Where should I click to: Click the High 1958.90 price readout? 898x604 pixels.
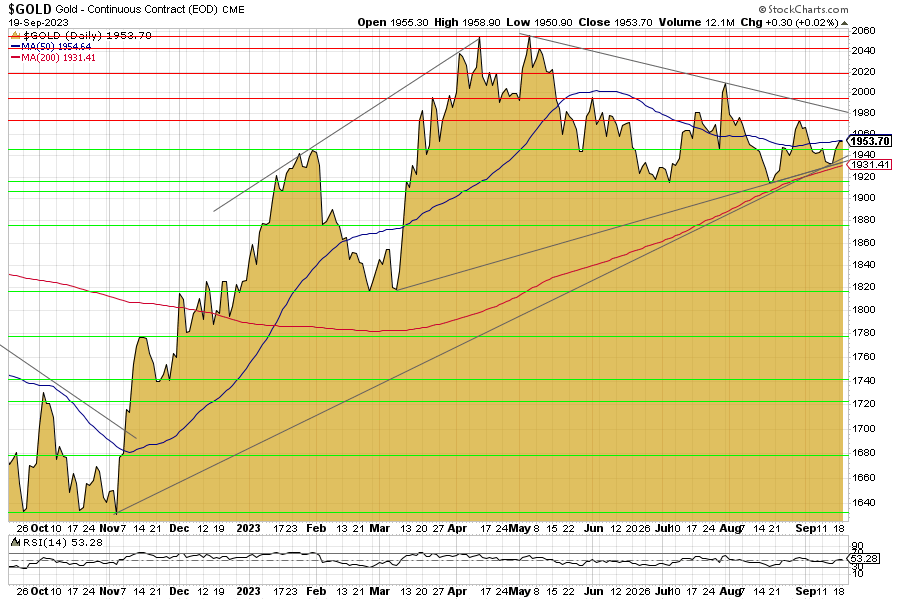470,21
